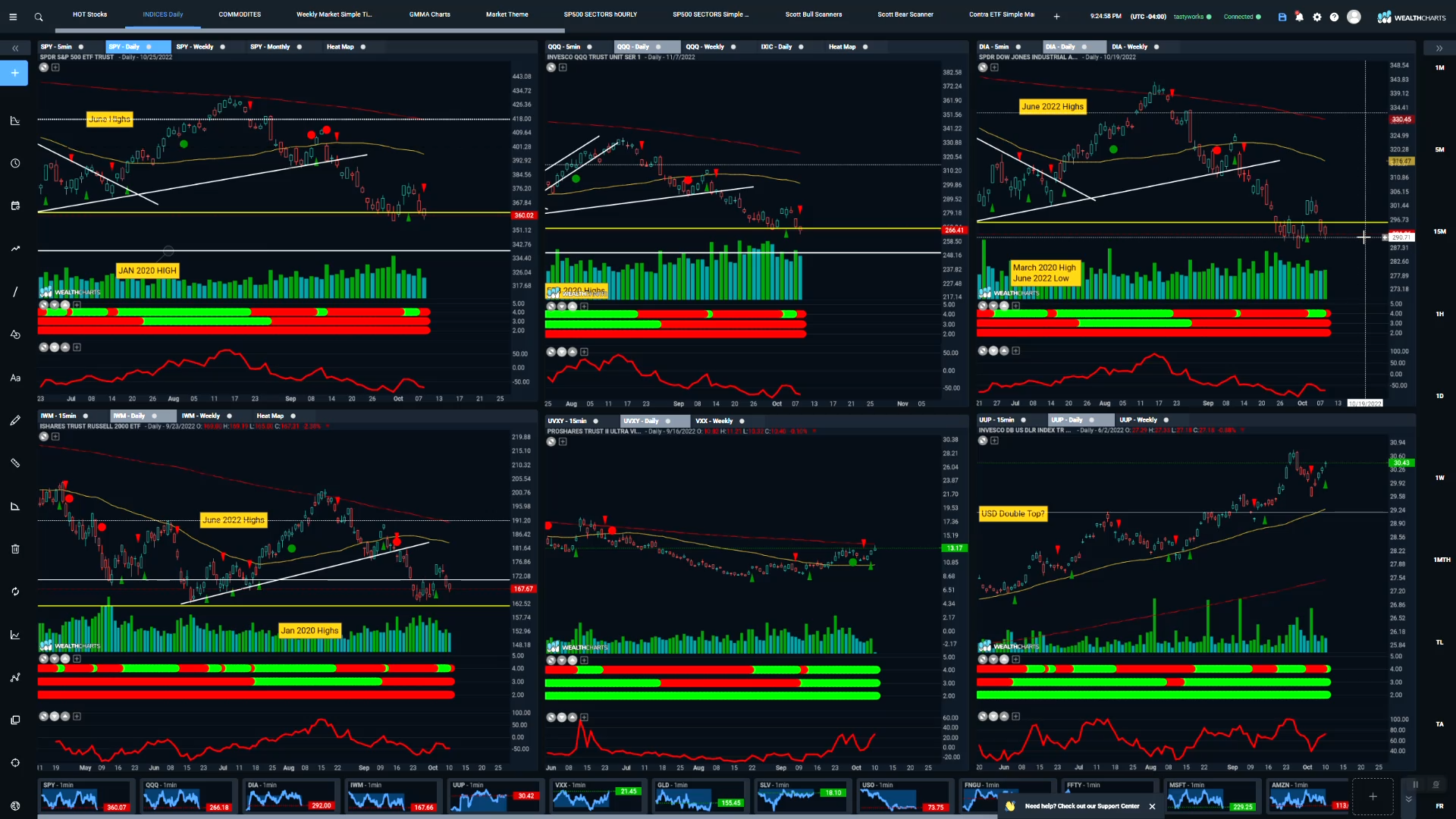Toggle the dot beside SPY - 5min tab

click(81, 47)
